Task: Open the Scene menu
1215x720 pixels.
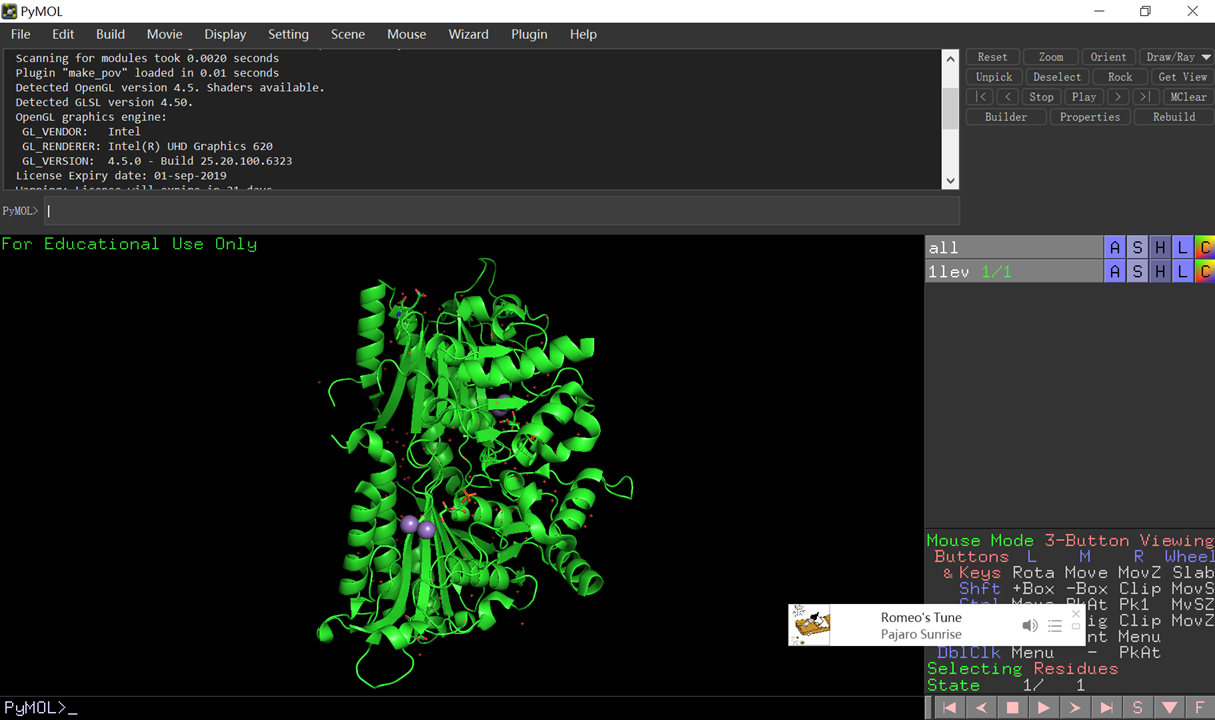Action: [x=348, y=34]
